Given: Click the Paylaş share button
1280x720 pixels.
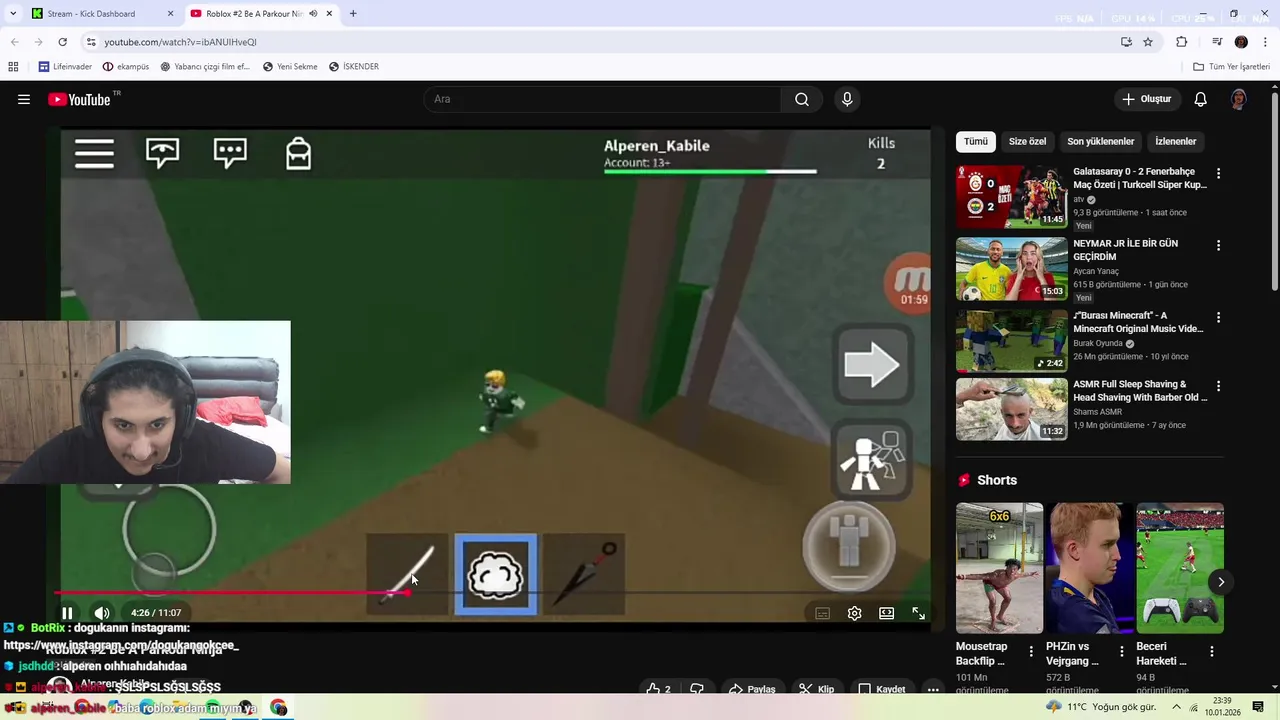Looking at the screenshot, I should click(x=752, y=689).
